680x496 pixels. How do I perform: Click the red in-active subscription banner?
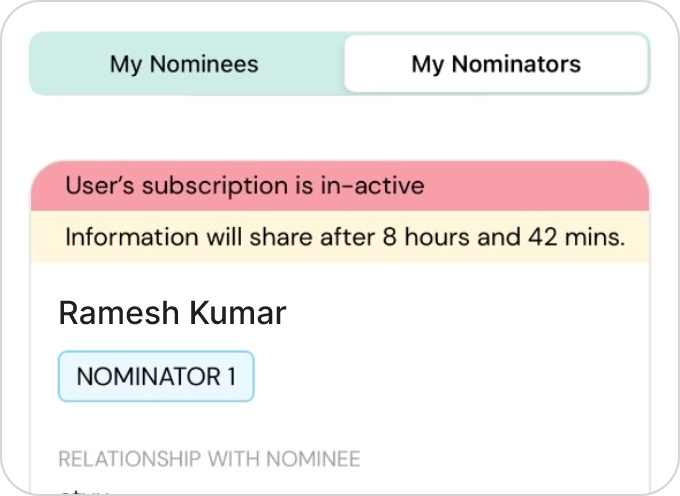(340, 186)
